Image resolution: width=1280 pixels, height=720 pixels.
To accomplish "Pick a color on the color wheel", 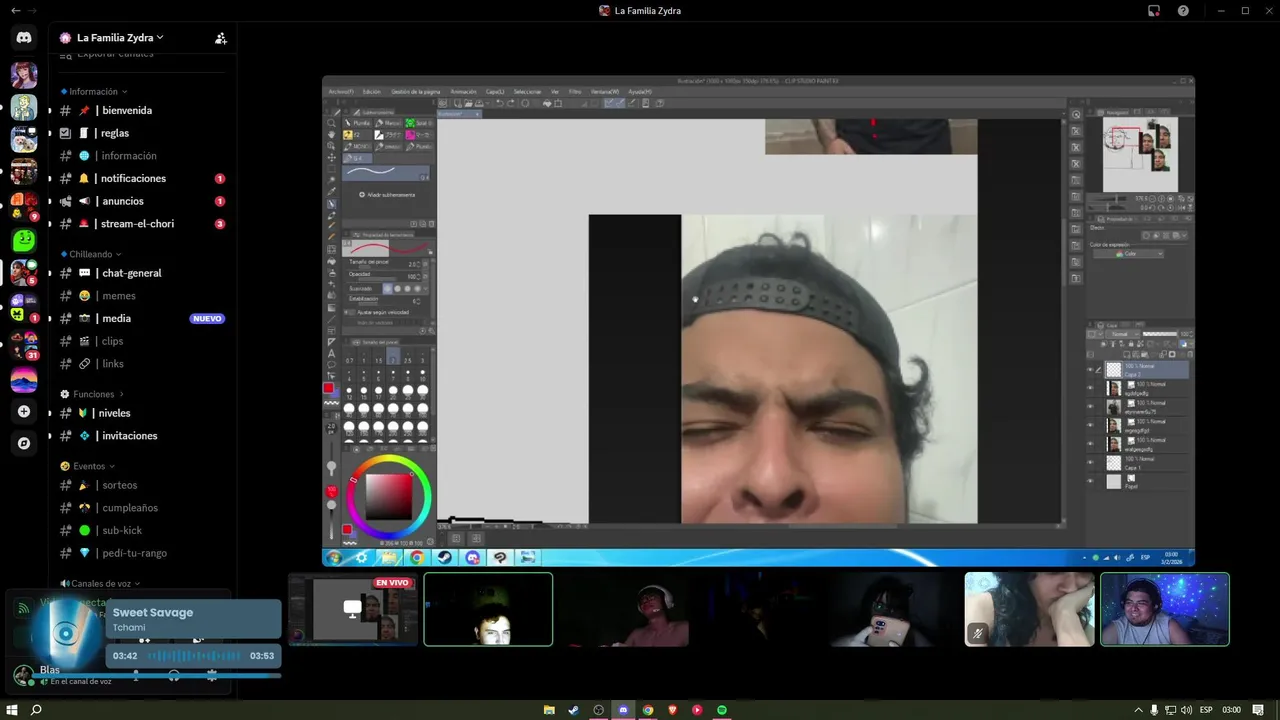I will pyautogui.click(x=388, y=496).
